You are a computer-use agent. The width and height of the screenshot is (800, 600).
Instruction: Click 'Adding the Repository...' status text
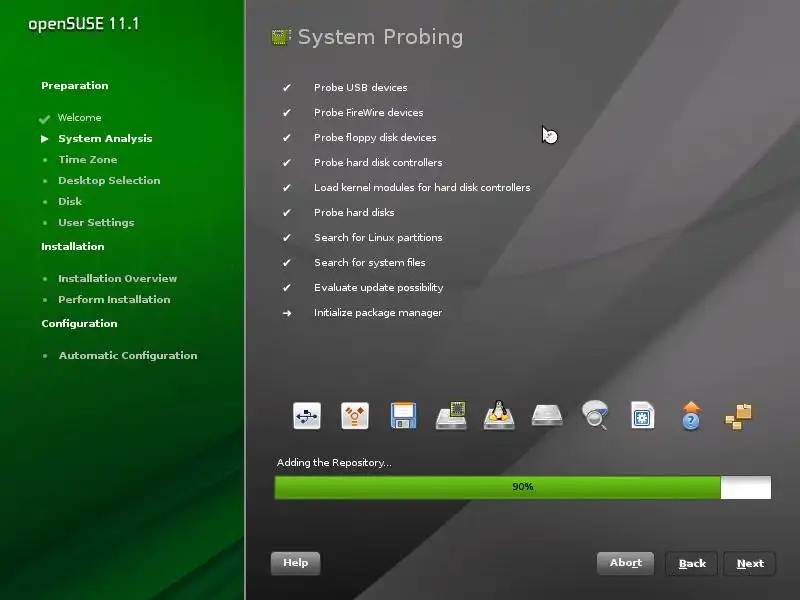click(x=334, y=463)
